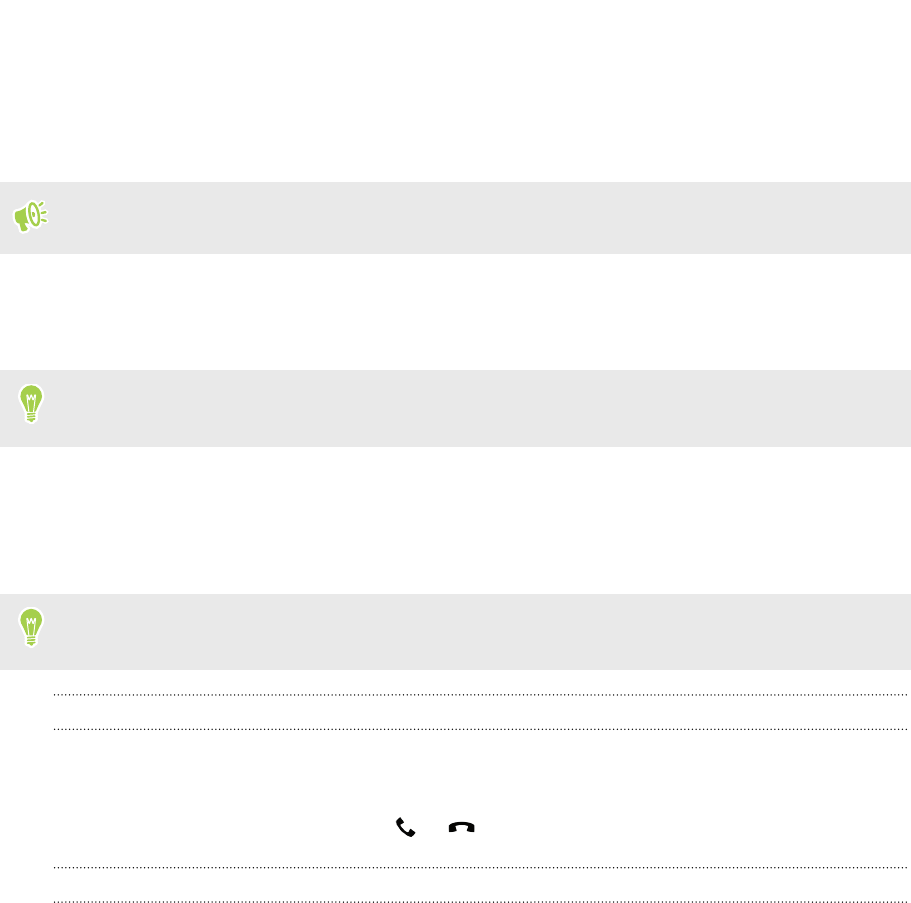
Task: Click the bottom-most dotted separator line
Action: (480, 902)
